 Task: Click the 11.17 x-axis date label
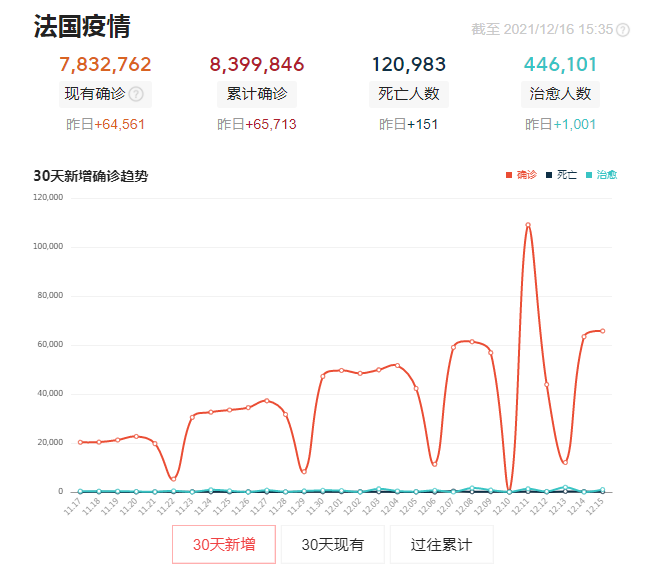[72, 507]
